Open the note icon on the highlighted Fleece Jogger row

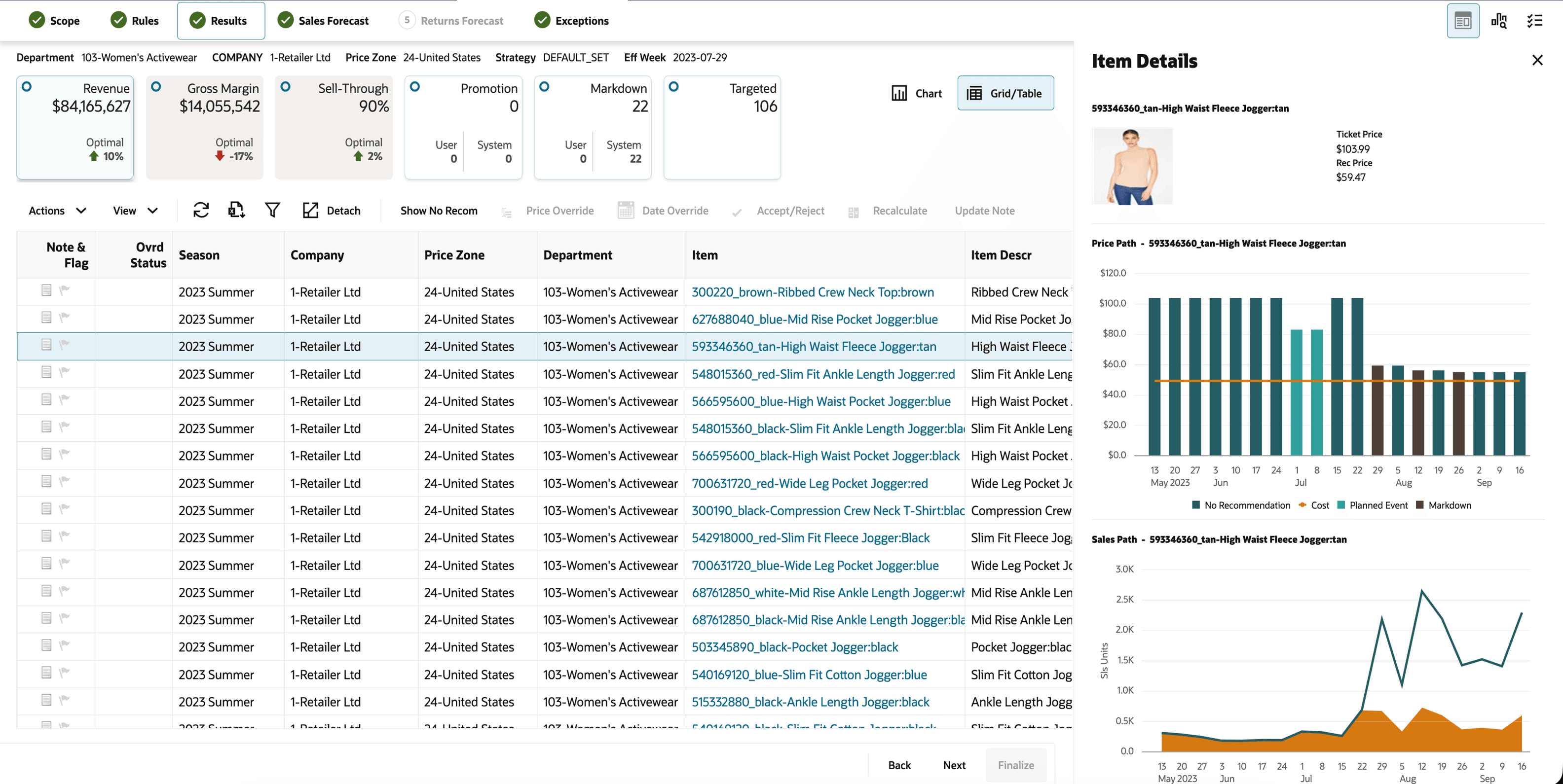coord(46,345)
